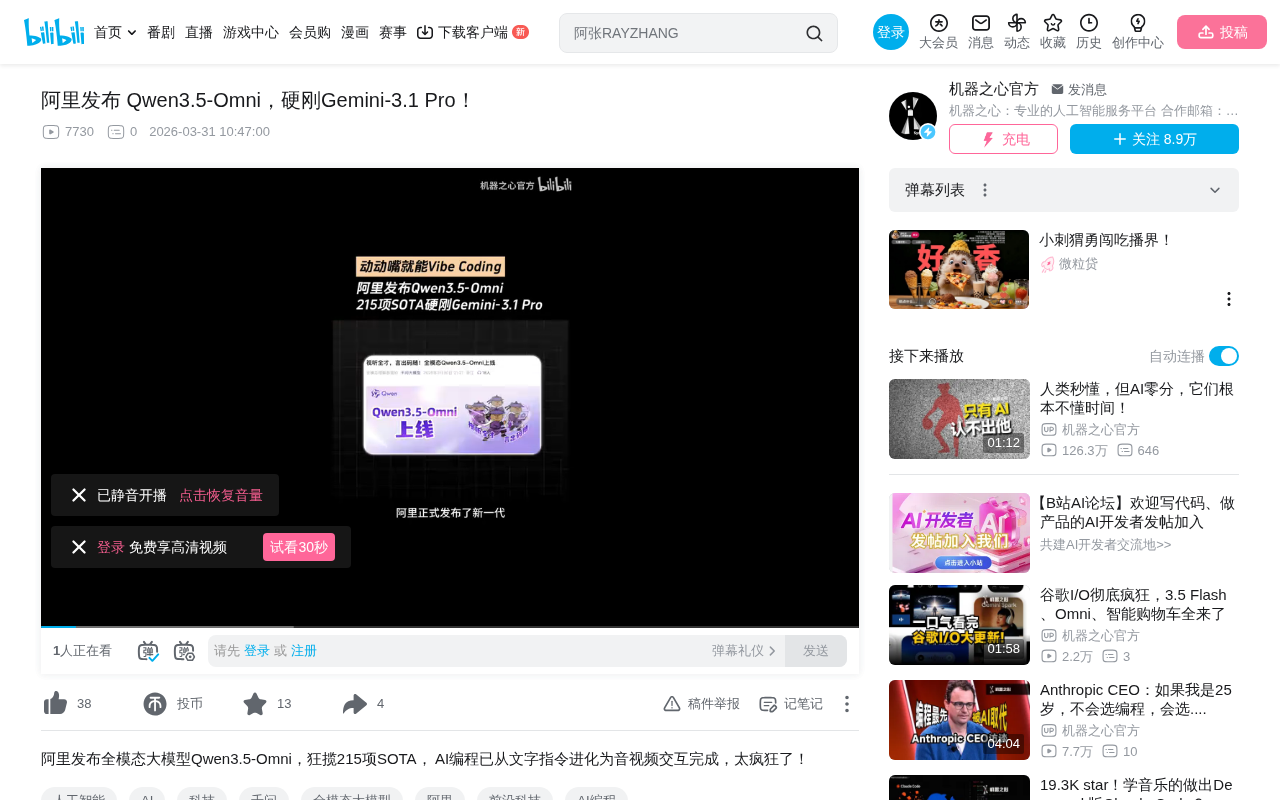Open 谷歌I/O彻底疯狂 video thumbnail
Image resolution: width=1280 pixels, height=800 pixels.
(959, 625)
